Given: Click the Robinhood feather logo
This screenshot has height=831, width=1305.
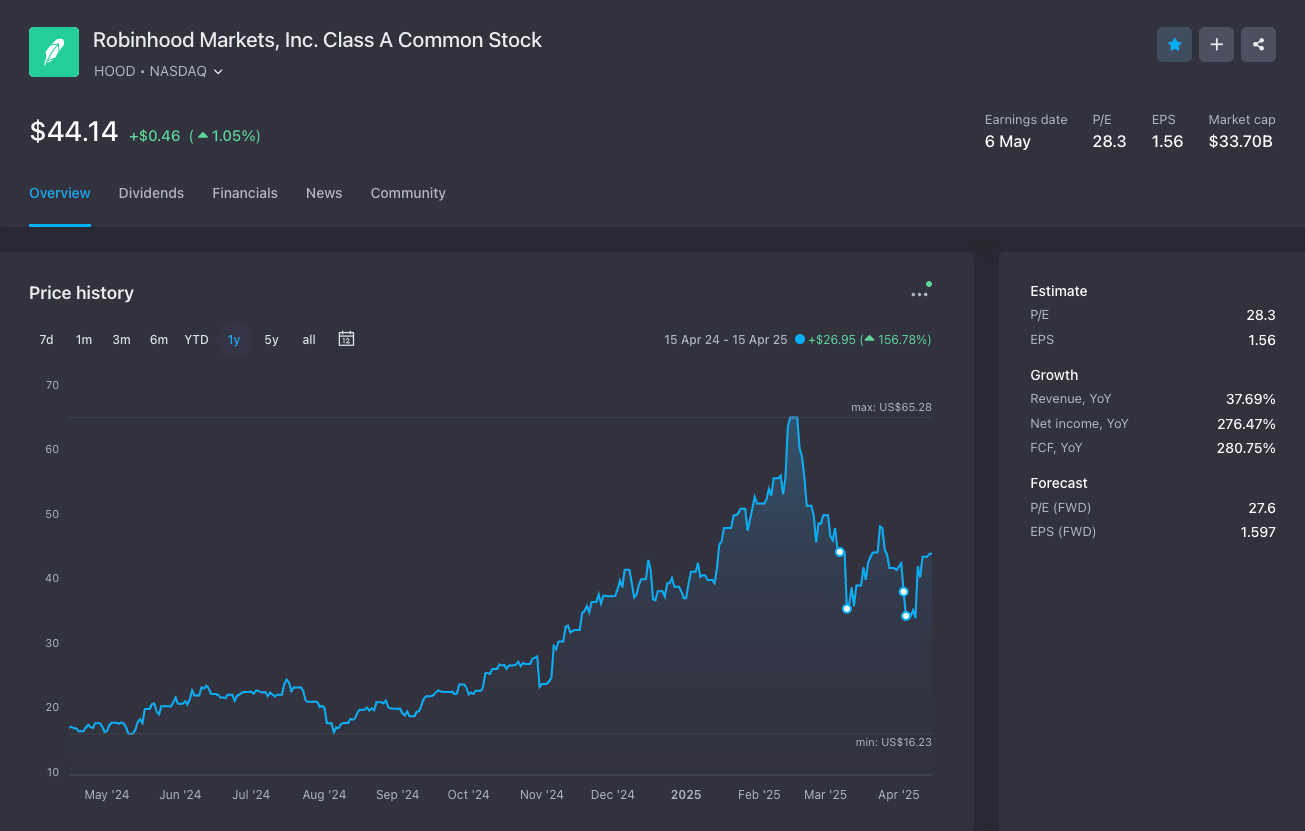Looking at the screenshot, I should (54, 52).
